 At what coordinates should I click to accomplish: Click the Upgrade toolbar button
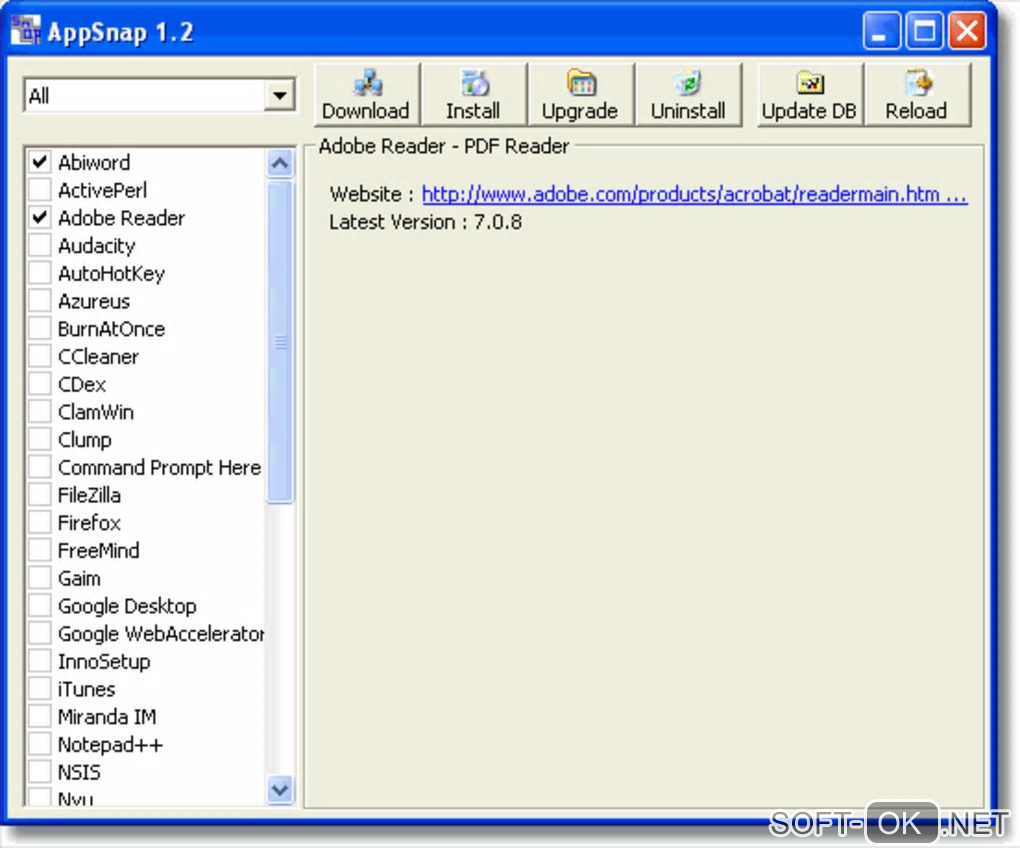(x=580, y=95)
